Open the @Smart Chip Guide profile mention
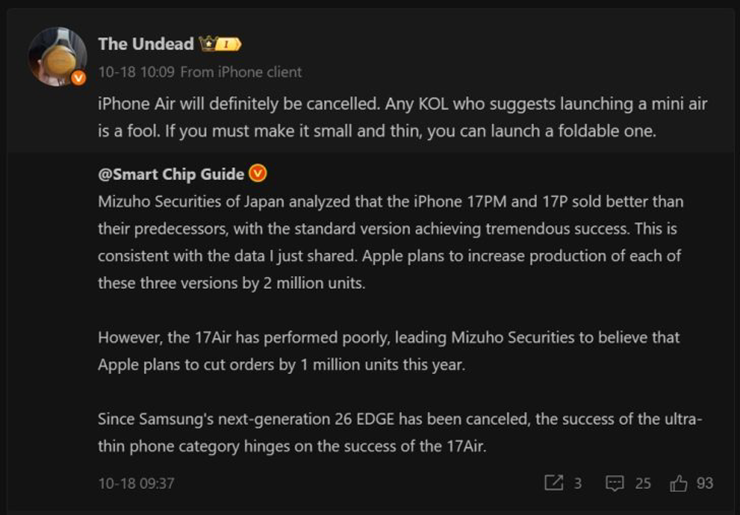 tap(170, 174)
